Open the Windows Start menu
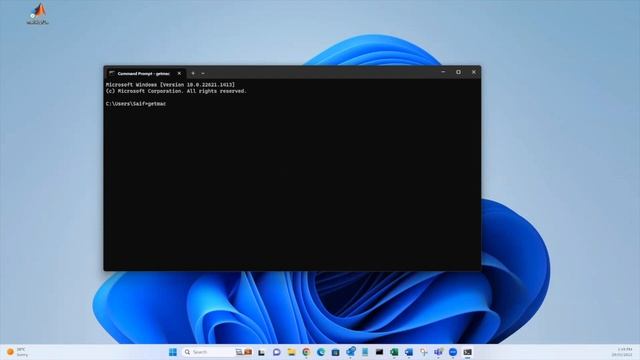 pos(173,352)
